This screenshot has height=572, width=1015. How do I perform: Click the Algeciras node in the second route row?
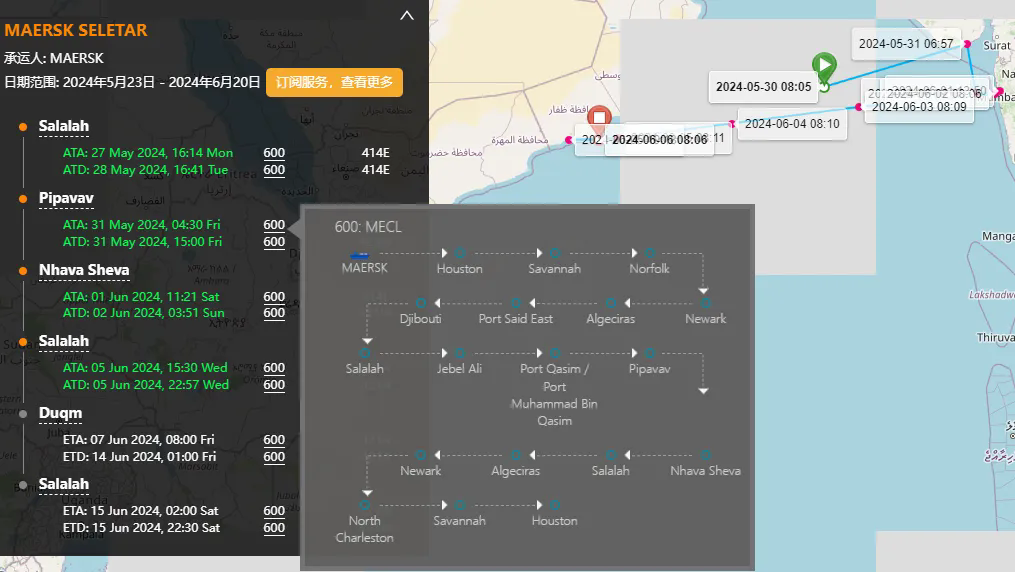tap(610, 303)
